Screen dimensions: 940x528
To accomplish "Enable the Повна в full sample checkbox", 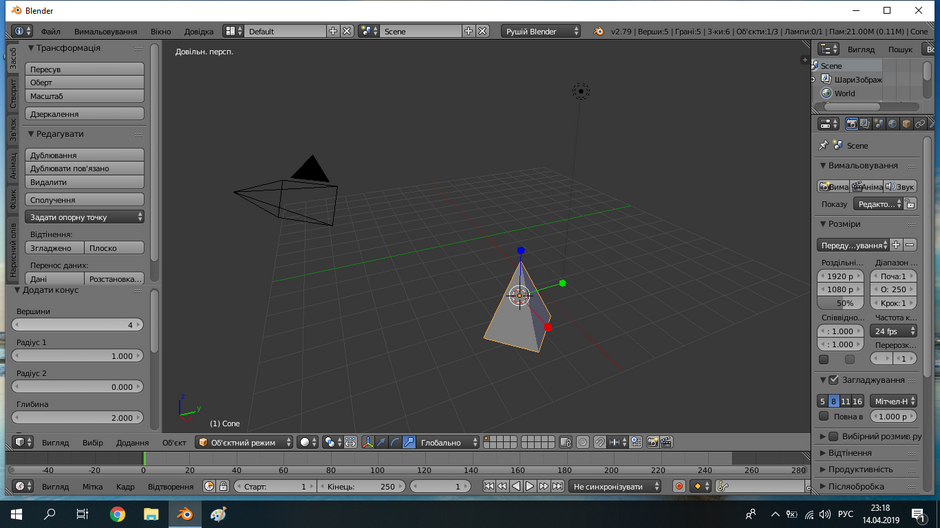I will (824, 416).
